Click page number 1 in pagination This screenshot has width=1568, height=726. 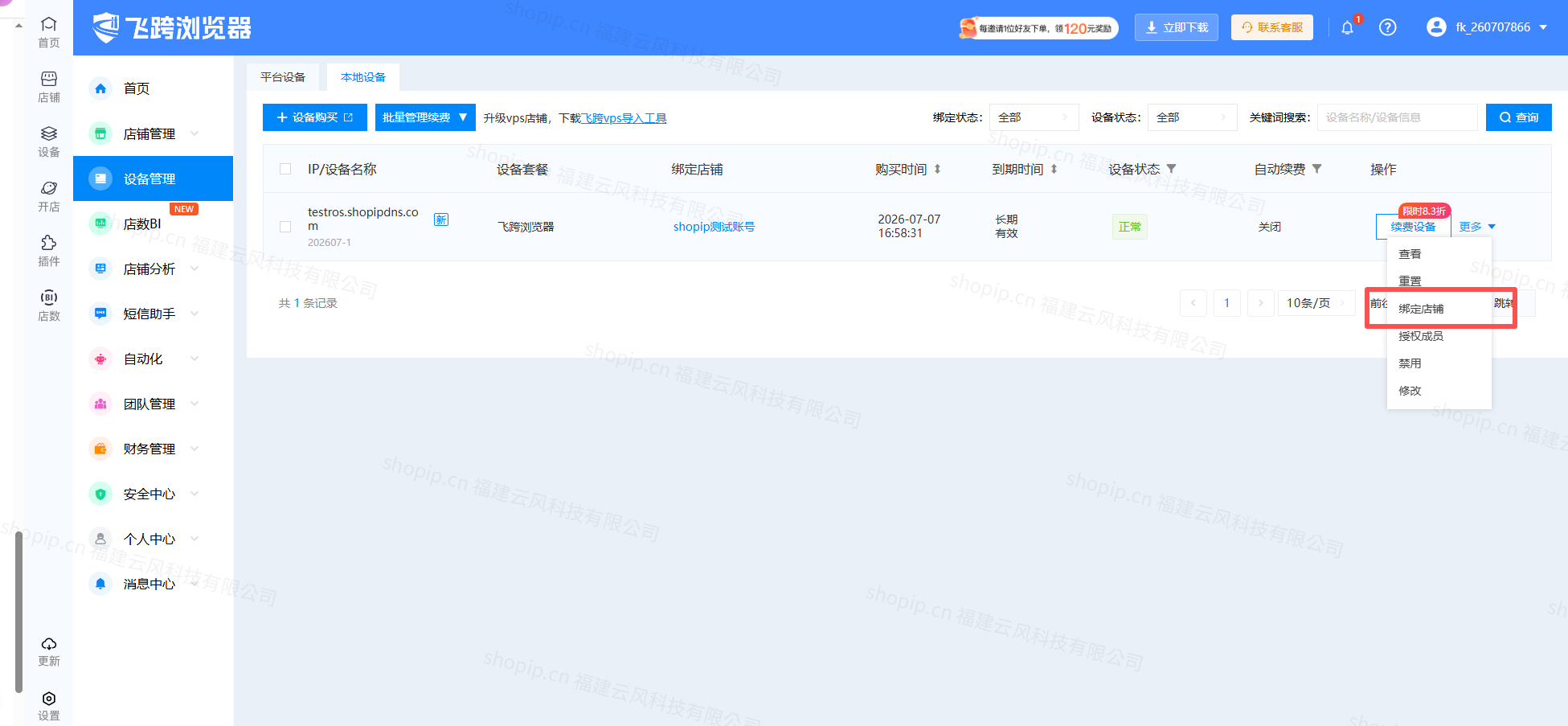click(x=1227, y=303)
